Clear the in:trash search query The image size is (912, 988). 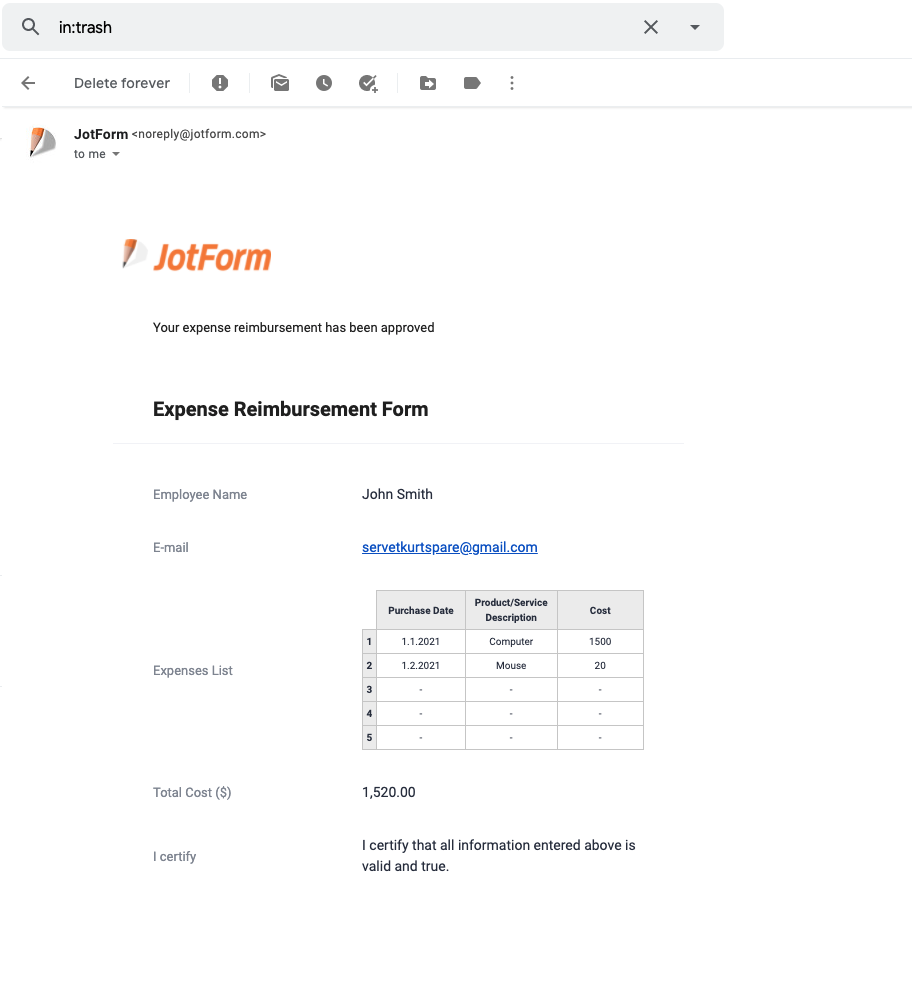click(x=651, y=27)
